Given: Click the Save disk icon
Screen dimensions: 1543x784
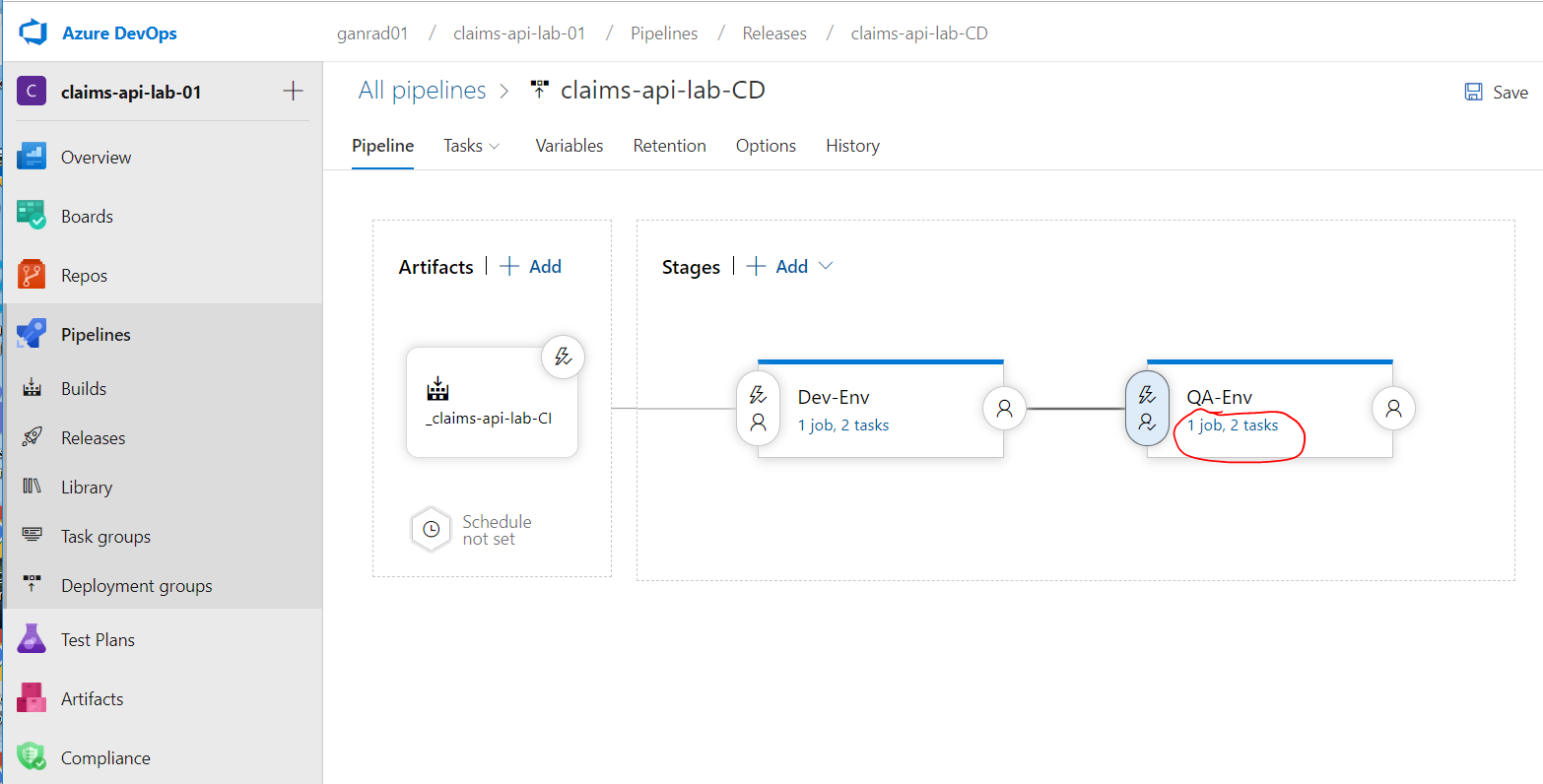Looking at the screenshot, I should 1474,92.
